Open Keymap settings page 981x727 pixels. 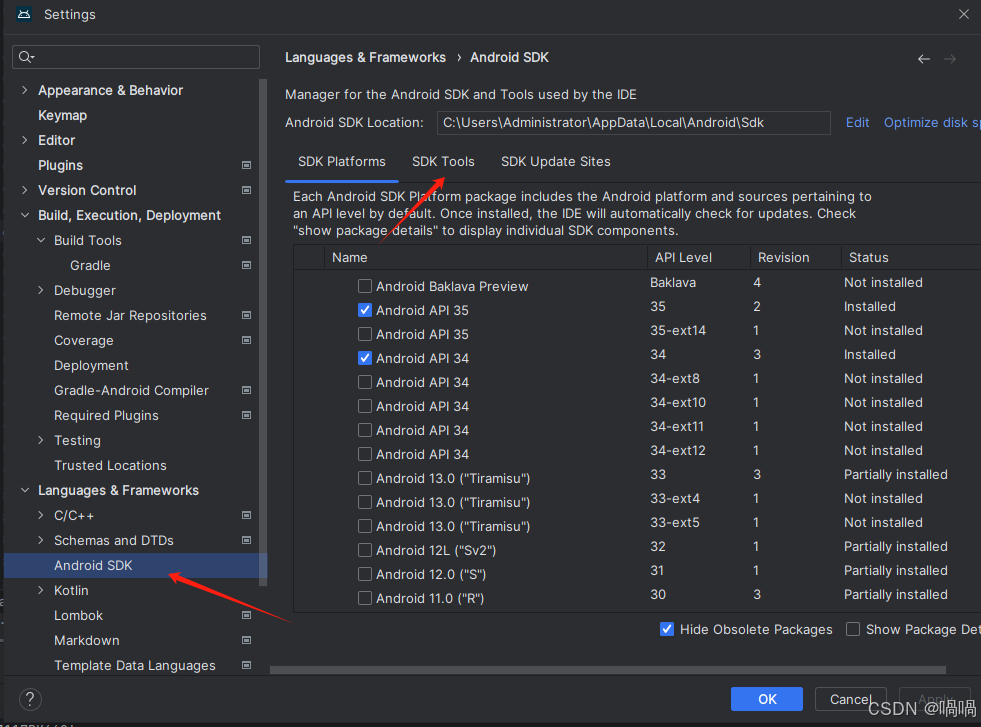pos(63,115)
